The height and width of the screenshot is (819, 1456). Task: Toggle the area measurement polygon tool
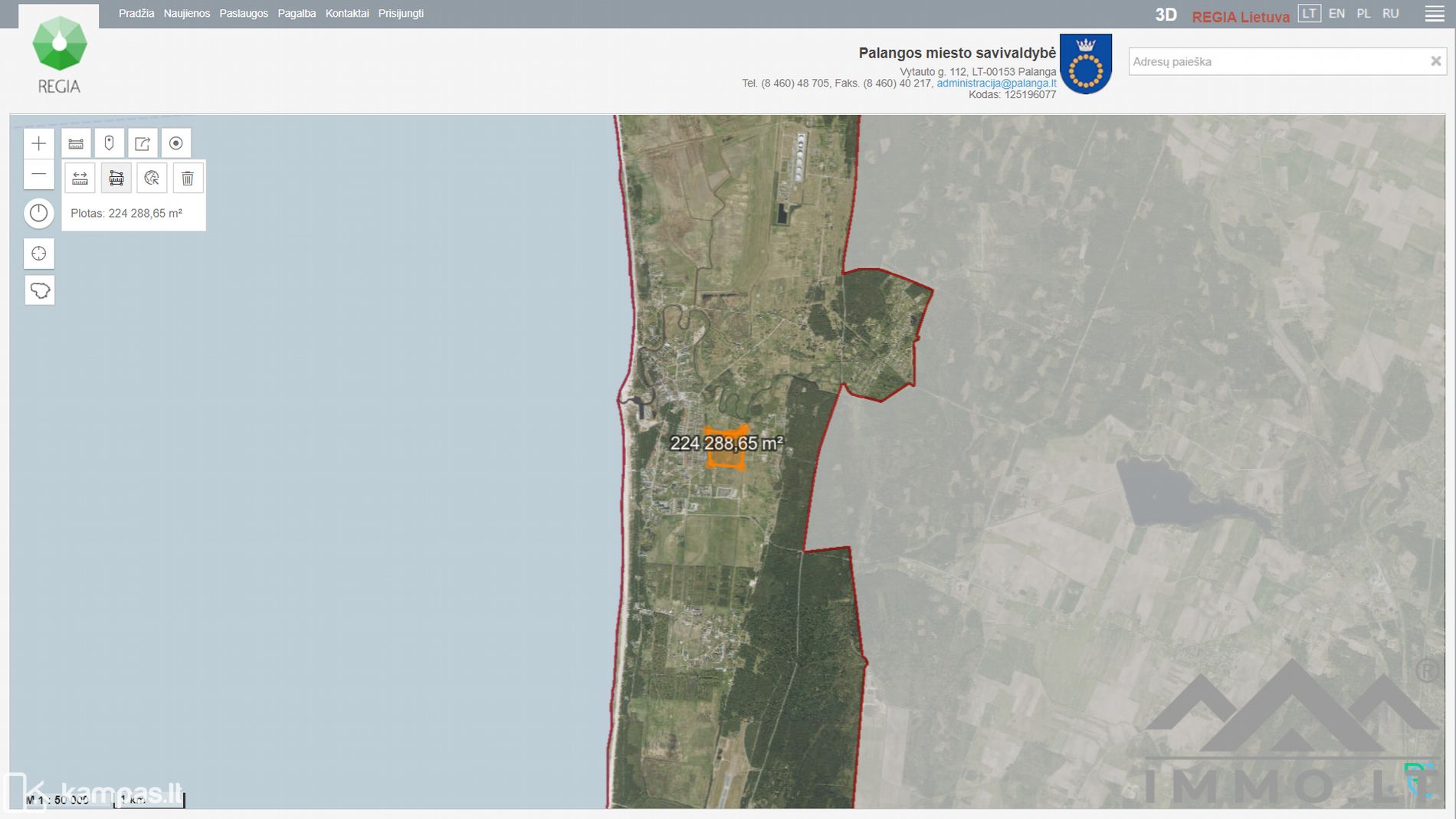pyautogui.click(x=116, y=179)
